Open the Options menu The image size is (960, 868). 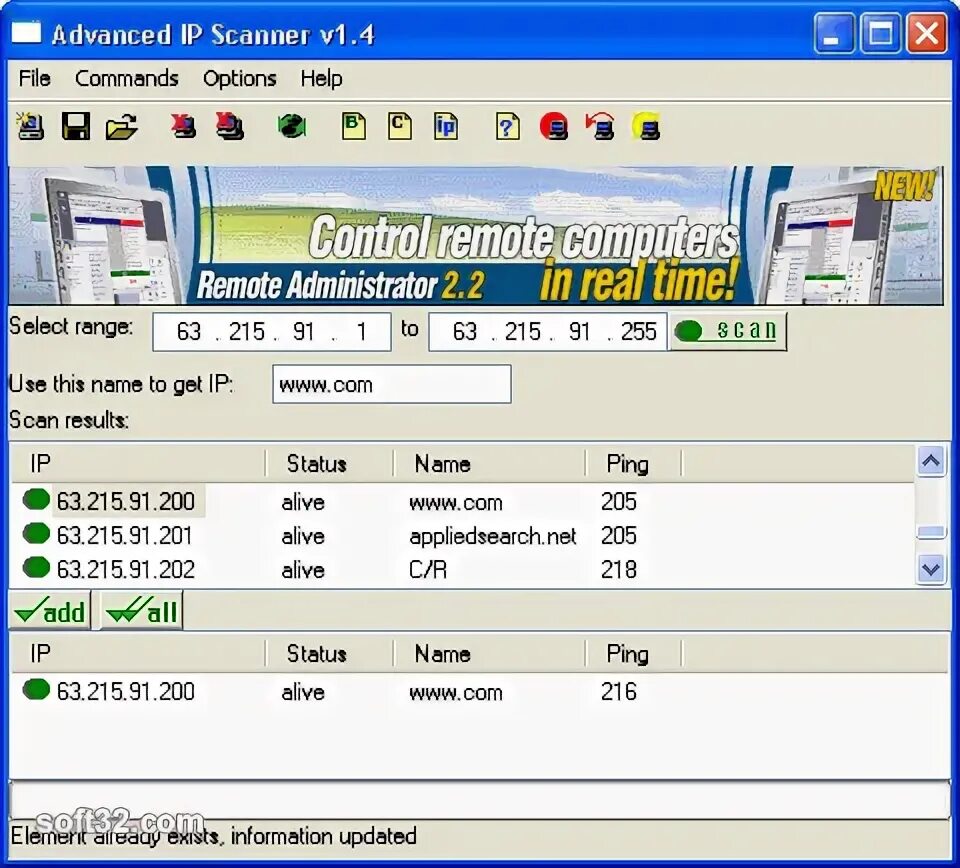tap(239, 78)
